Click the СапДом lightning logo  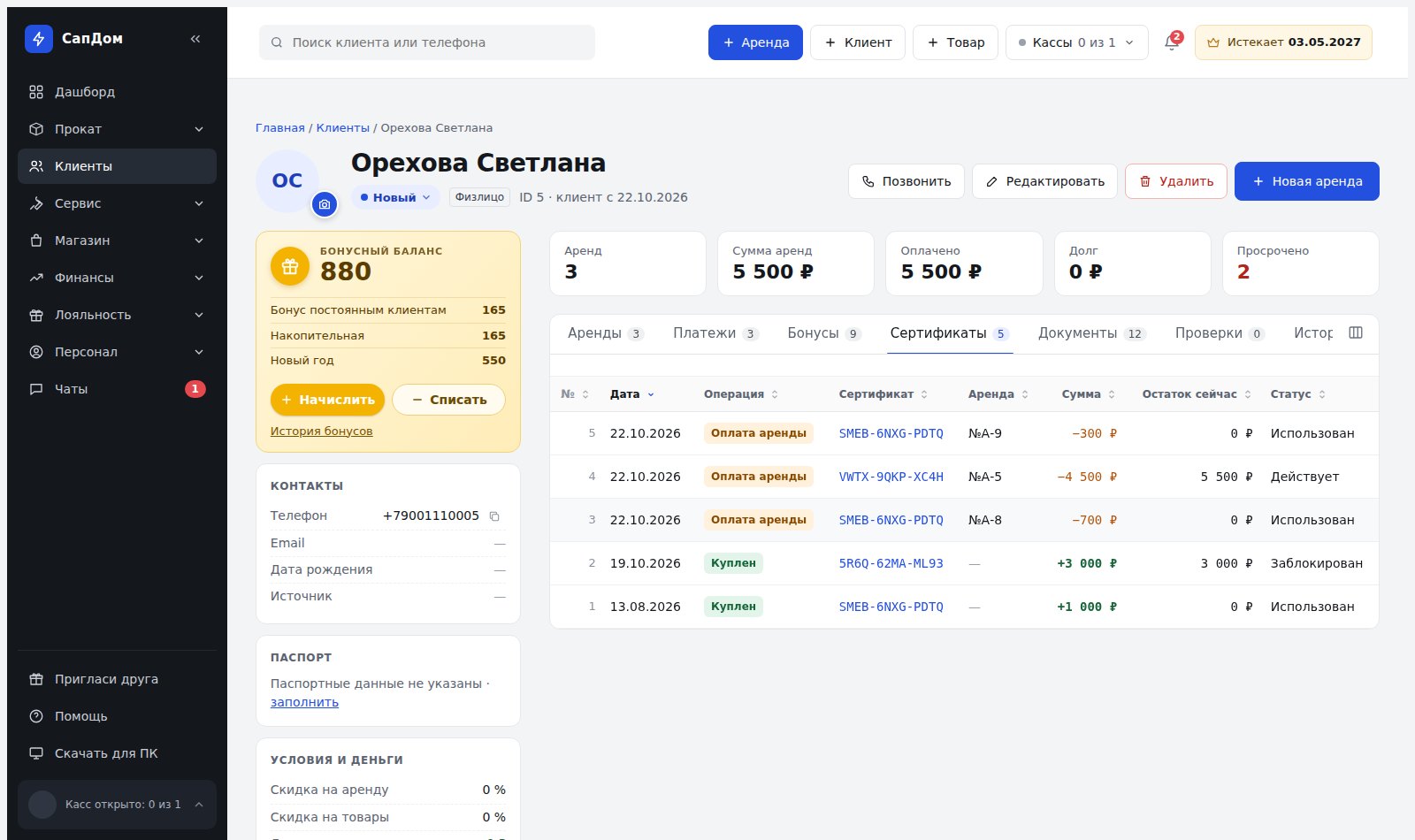[x=39, y=39]
